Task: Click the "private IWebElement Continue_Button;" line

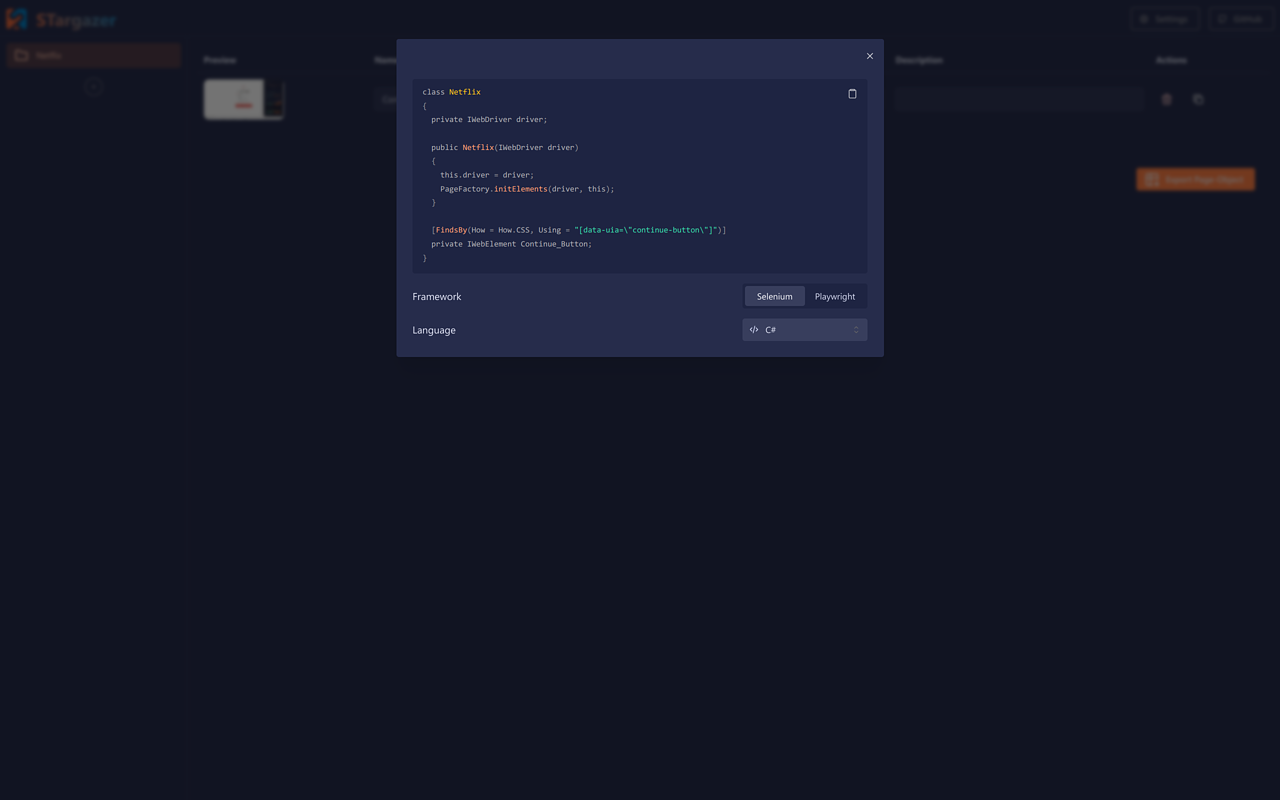Action: pyautogui.click(x=512, y=244)
